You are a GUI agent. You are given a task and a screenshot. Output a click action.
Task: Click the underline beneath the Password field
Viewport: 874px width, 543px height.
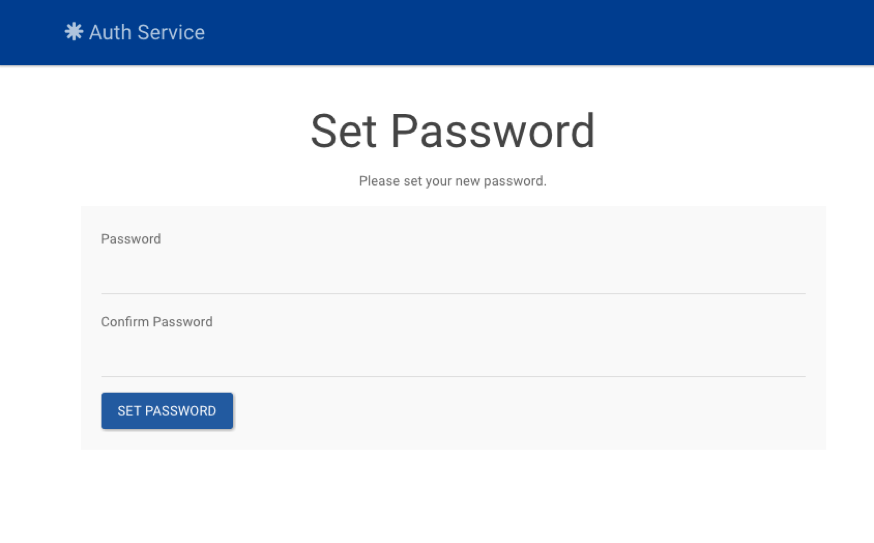coord(453,293)
